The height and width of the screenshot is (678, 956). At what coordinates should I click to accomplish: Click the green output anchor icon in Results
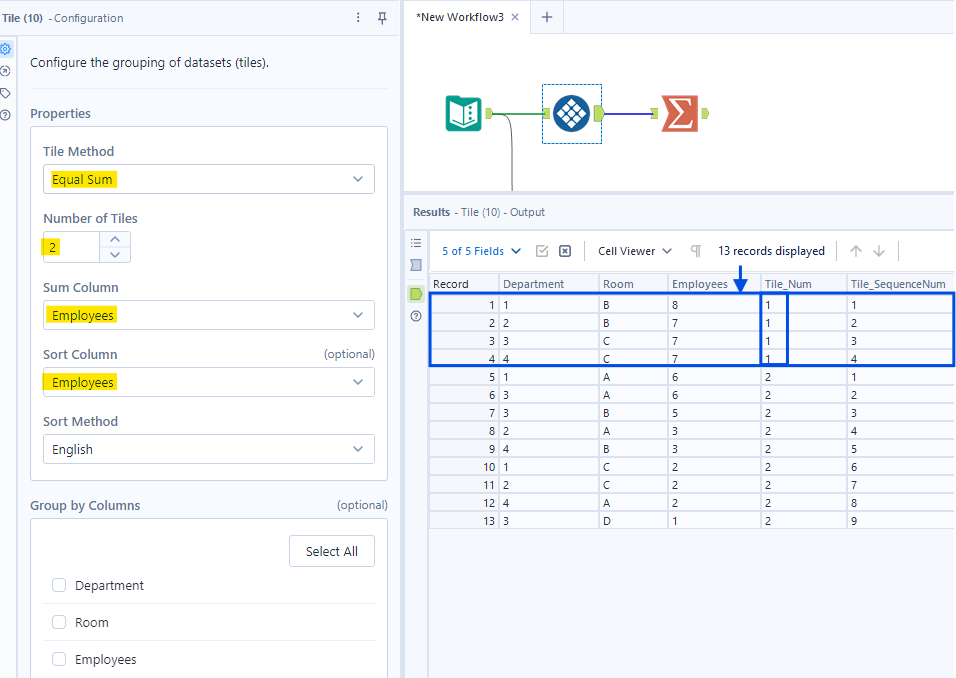[x=416, y=294]
